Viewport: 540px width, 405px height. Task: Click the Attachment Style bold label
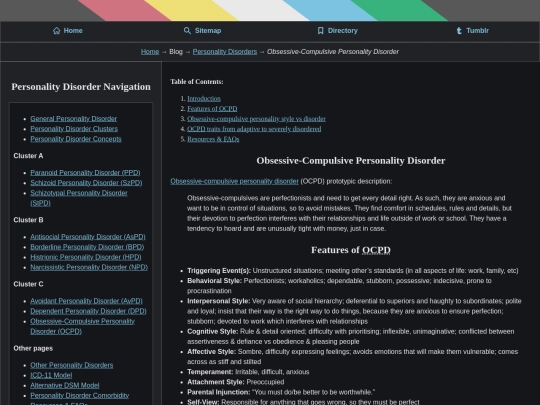tap(216, 382)
